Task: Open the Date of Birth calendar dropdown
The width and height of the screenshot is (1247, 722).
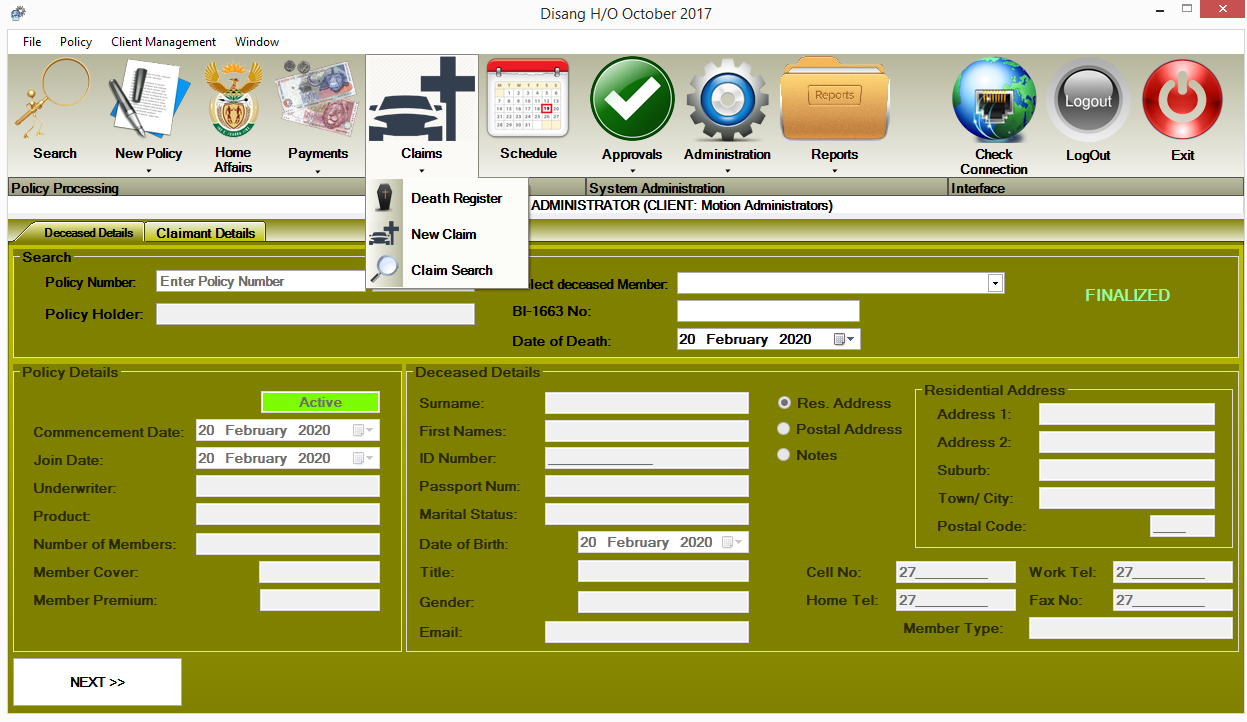Action: tap(740, 542)
